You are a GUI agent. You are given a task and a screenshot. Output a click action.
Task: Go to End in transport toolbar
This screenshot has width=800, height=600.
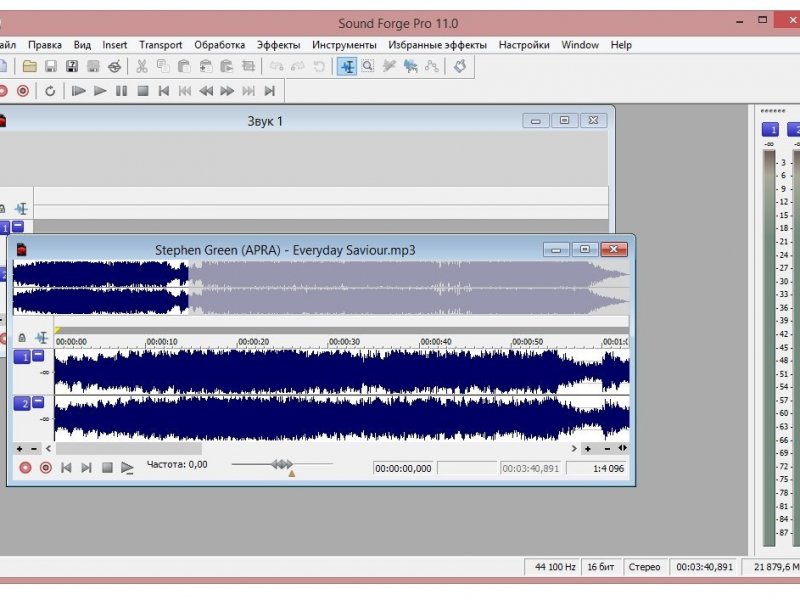270,91
